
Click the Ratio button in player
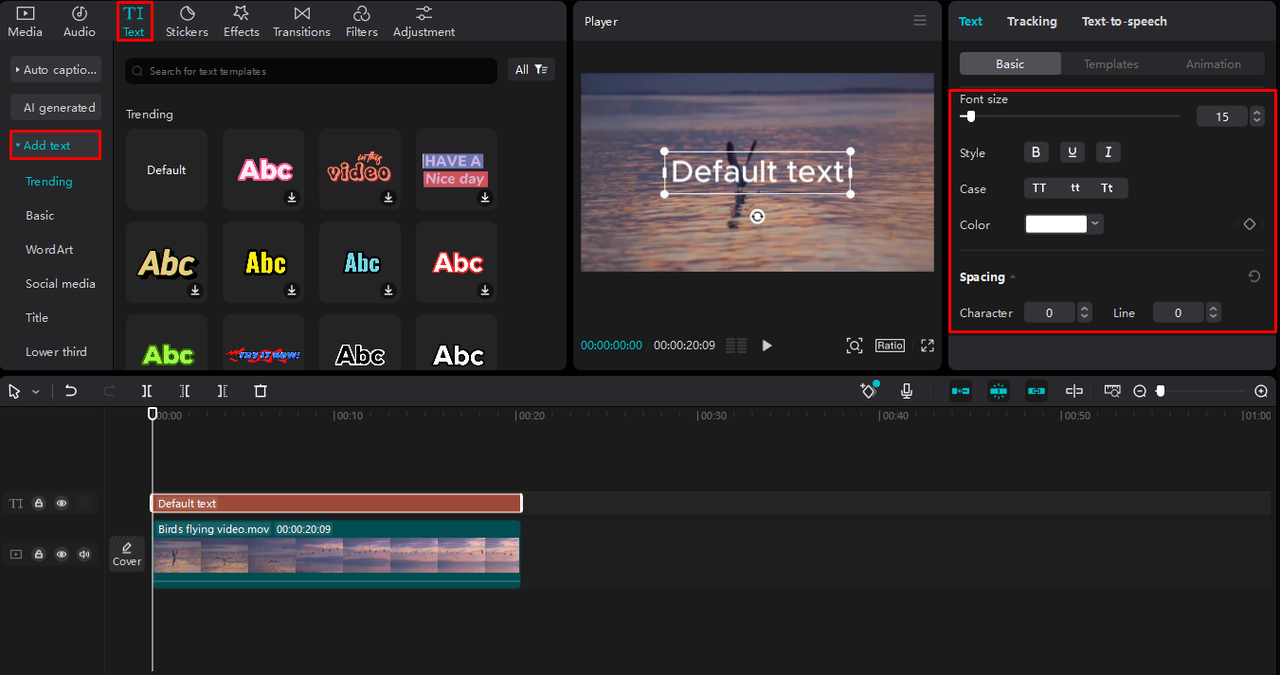(890, 345)
